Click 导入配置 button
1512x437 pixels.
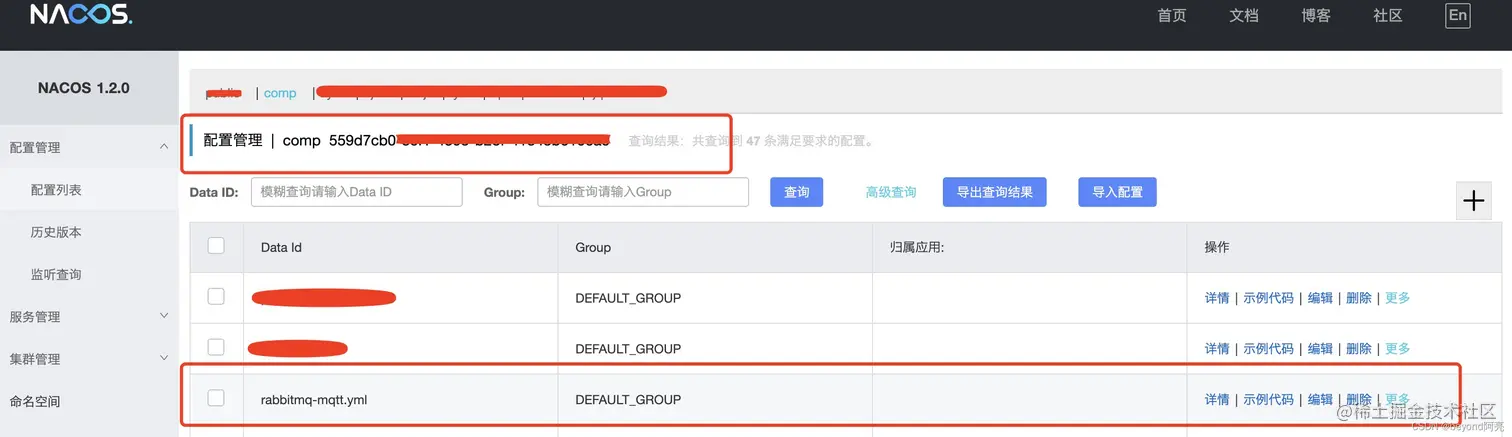[1117, 192]
